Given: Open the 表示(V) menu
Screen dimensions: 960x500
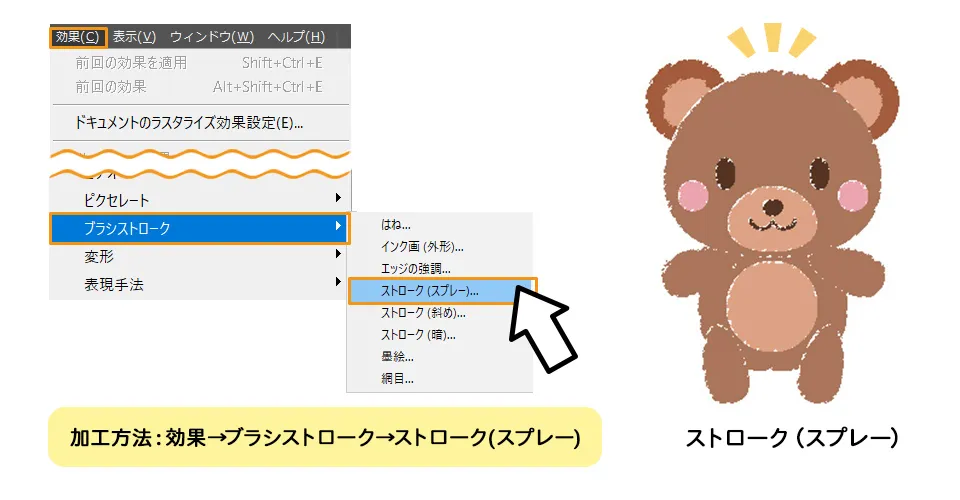Looking at the screenshot, I should 134,37.
